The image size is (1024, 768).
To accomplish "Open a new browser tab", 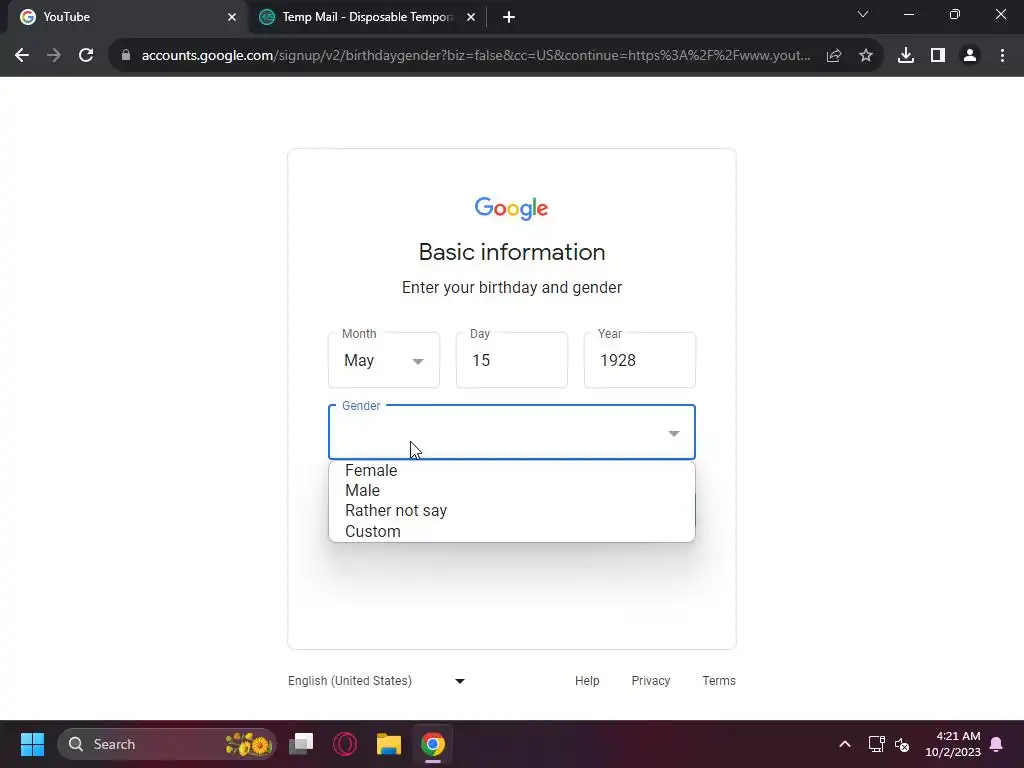I will pyautogui.click(x=509, y=17).
